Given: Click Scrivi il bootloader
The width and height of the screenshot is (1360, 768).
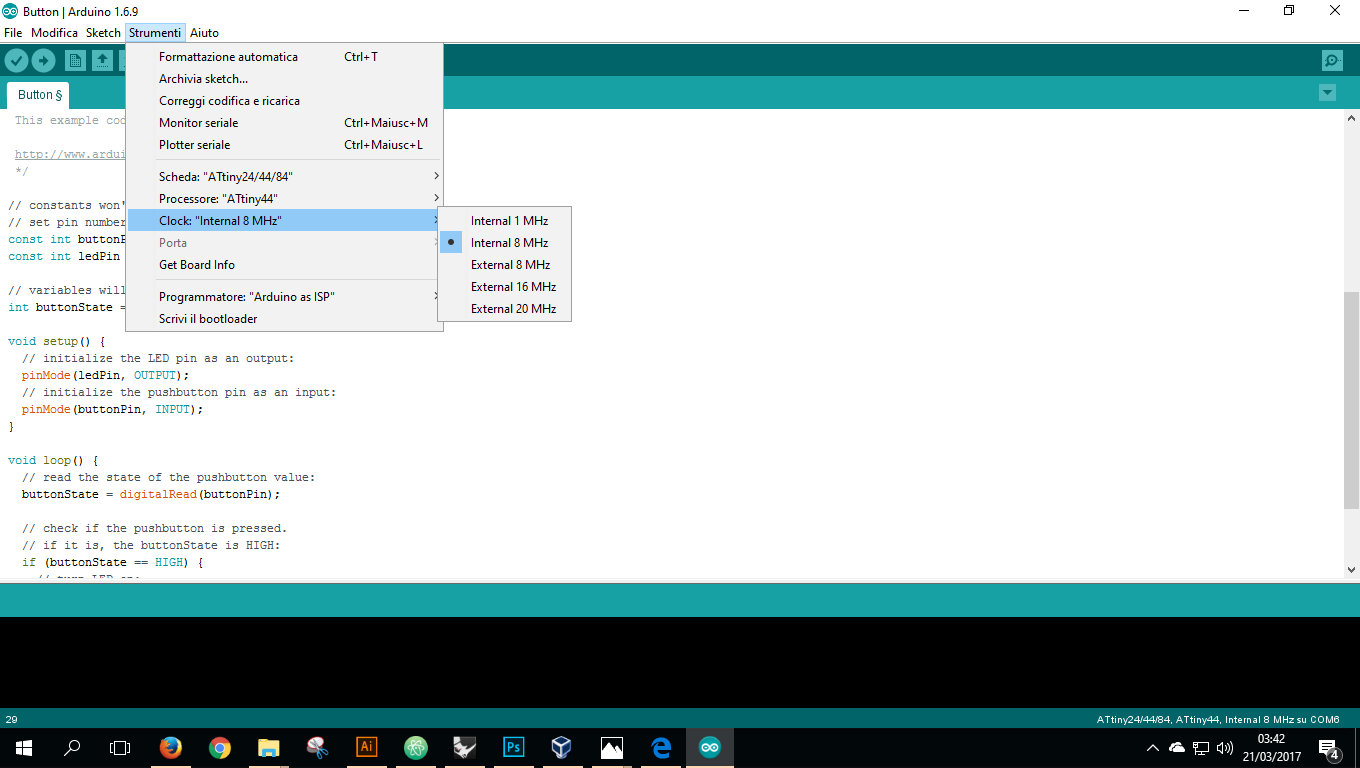Looking at the screenshot, I should [x=284, y=319].
